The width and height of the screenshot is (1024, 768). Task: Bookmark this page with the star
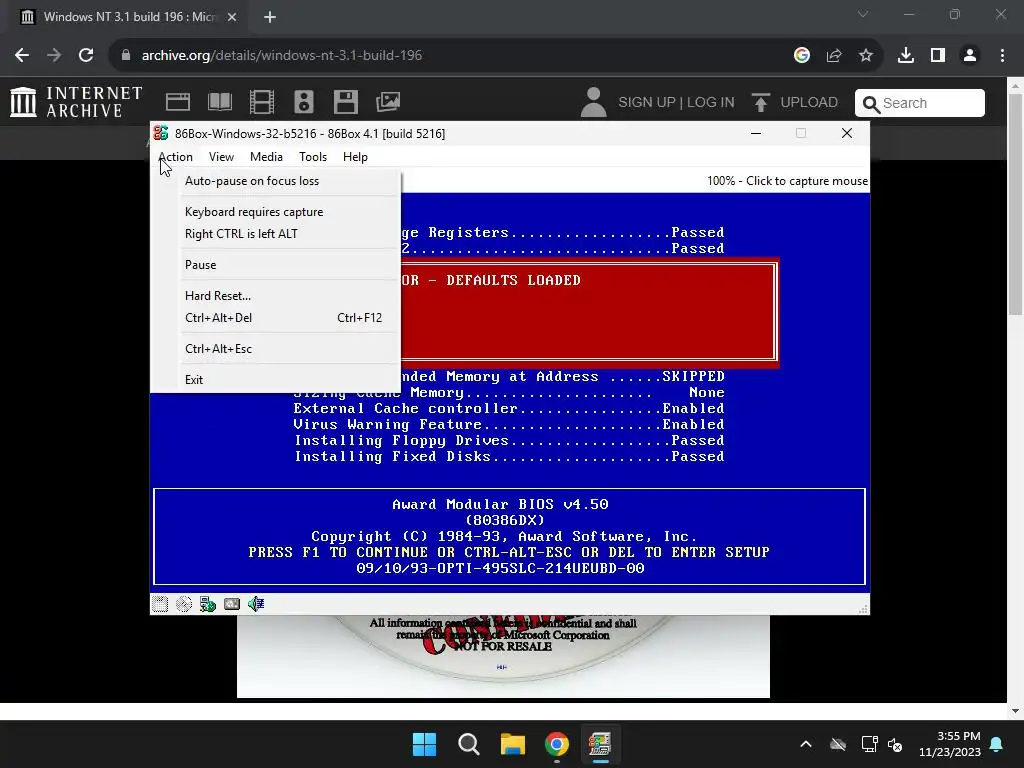pos(866,56)
